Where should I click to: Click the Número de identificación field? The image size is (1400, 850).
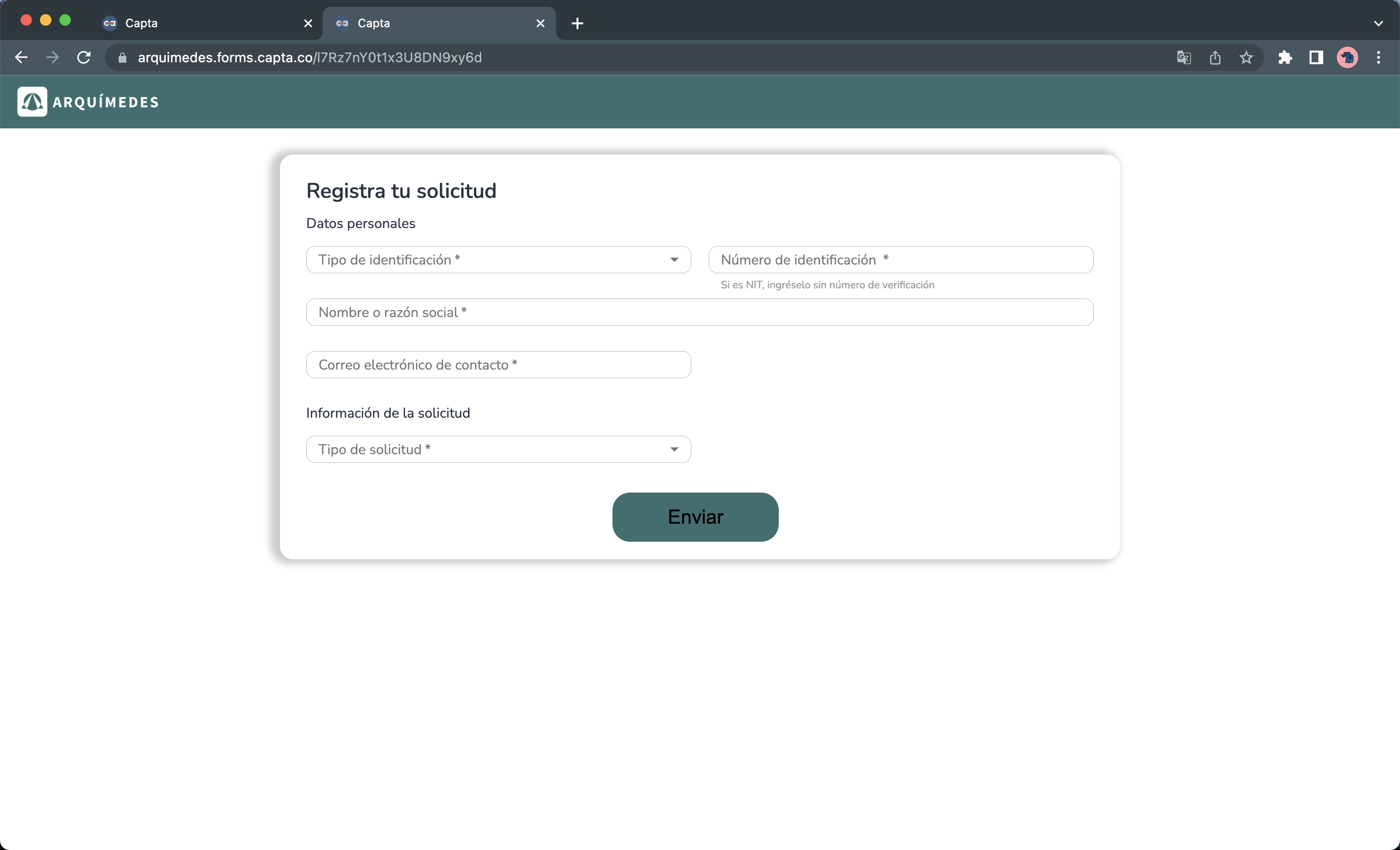[x=901, y=260]
